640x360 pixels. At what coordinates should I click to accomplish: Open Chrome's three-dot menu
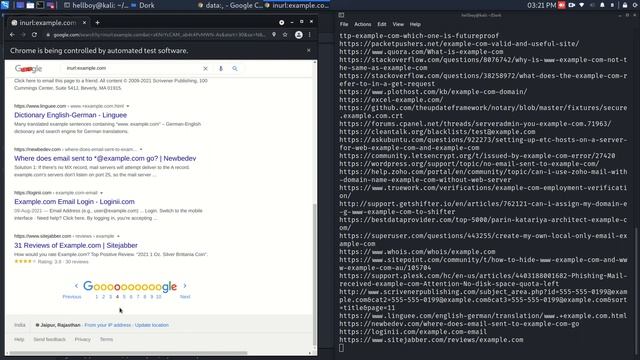point(310,35)
